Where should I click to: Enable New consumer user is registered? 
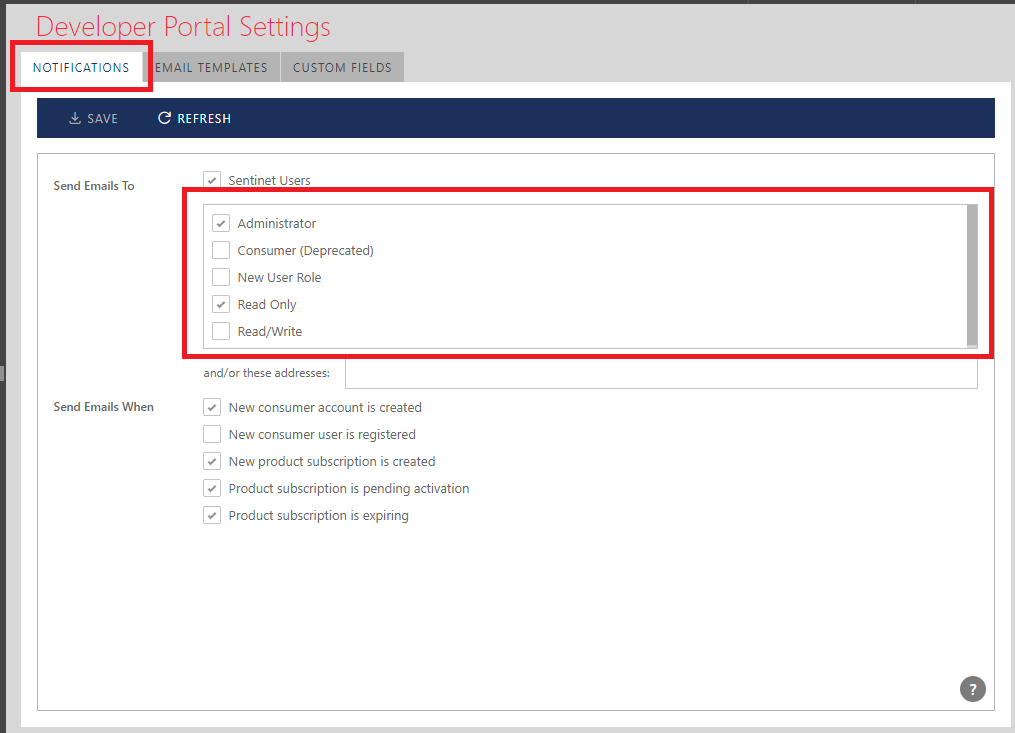pyautogui.click(x=212, y=435)
